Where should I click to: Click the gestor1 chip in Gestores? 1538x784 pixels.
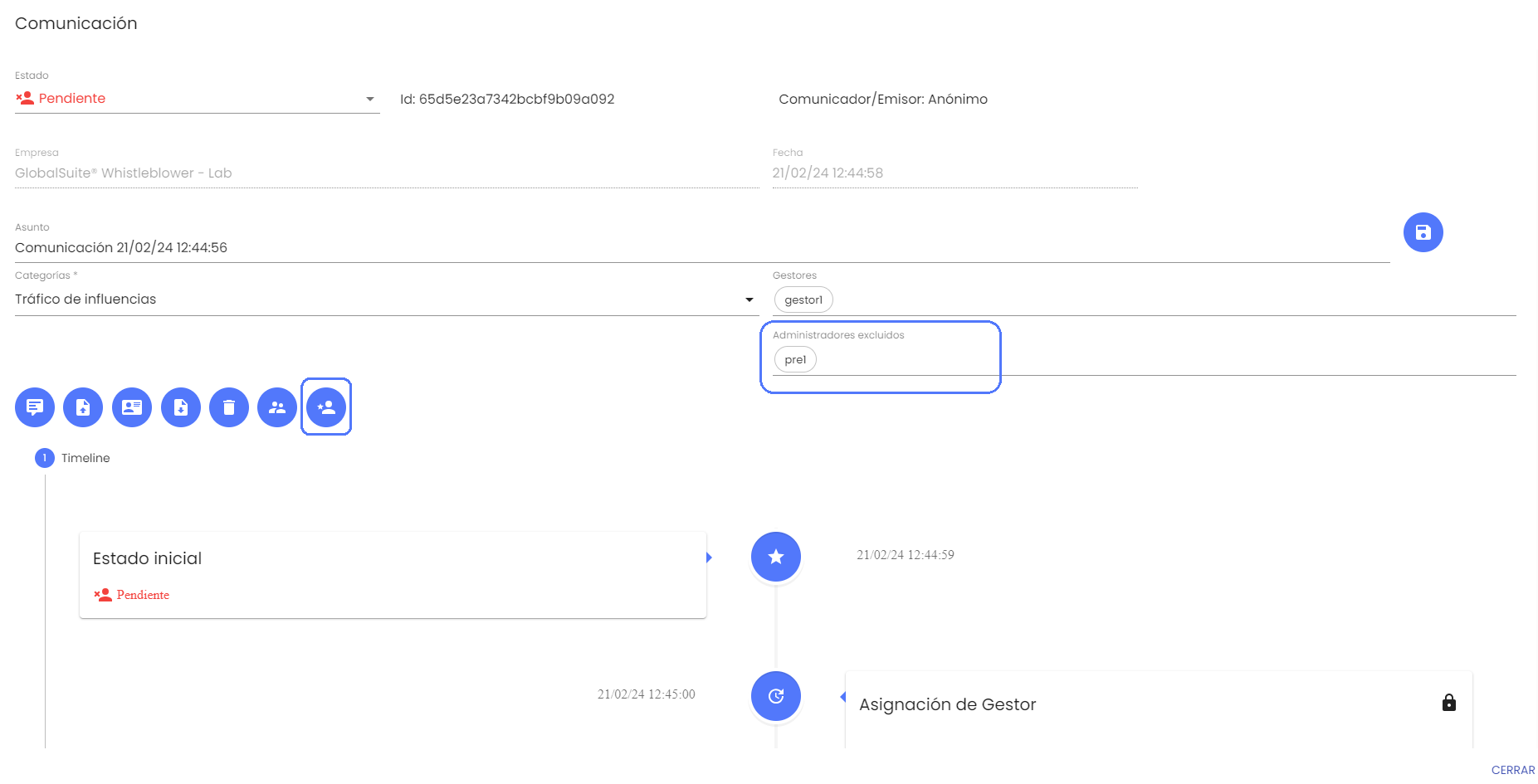pos(803,299)
